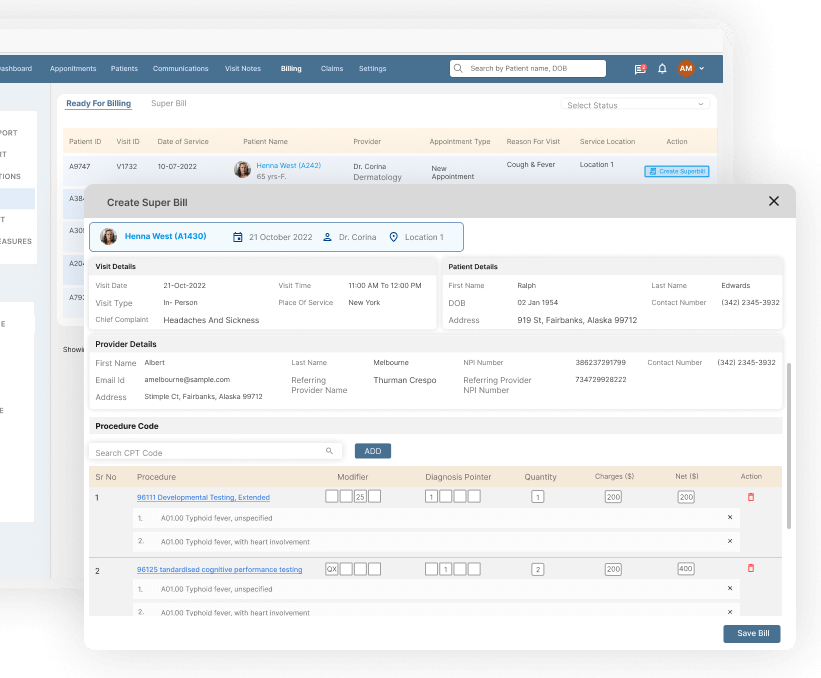Screen dimensions: 821x678
Task: Expand the AM user profile menu
Action: [691, 69]
